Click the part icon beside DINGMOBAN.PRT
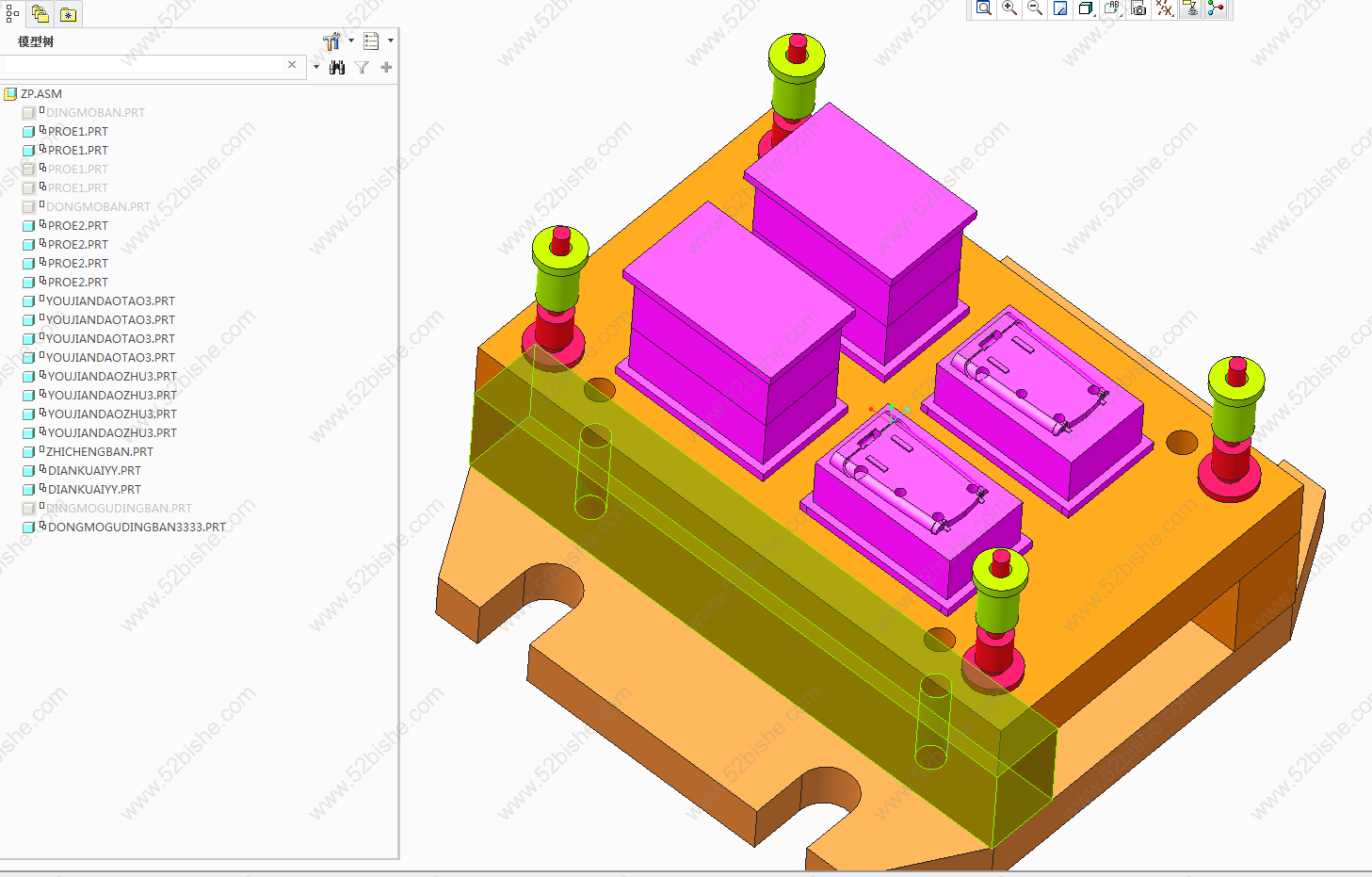The image size is (1372, 877). [x=28, y=113]
